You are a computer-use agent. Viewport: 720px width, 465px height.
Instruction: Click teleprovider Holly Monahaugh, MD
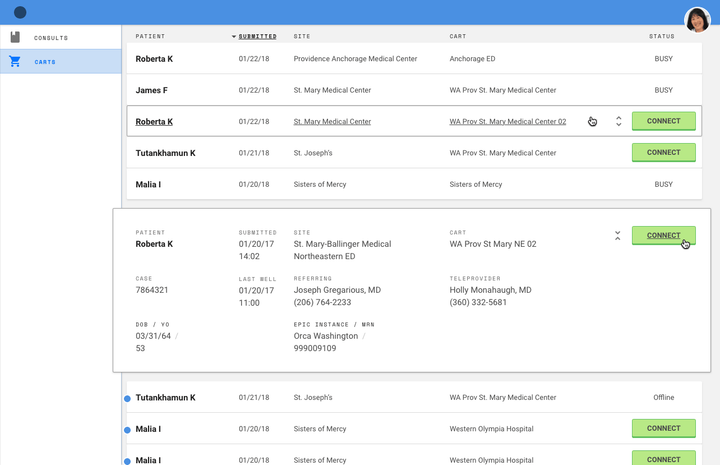point(490,290)
